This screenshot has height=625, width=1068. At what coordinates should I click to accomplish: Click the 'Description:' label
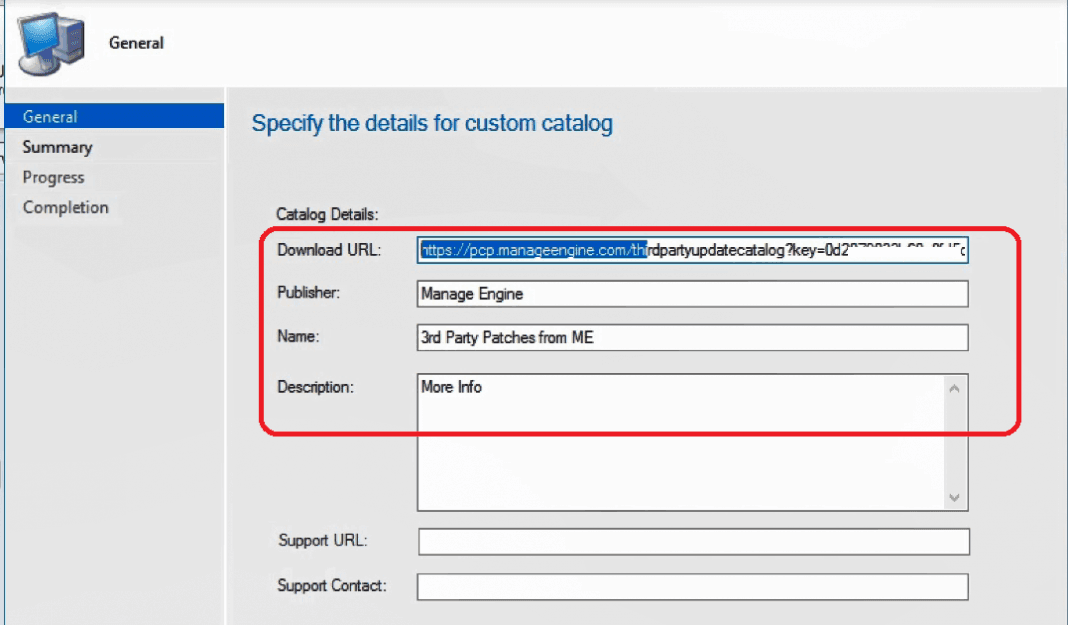click(x=315, y=387)
